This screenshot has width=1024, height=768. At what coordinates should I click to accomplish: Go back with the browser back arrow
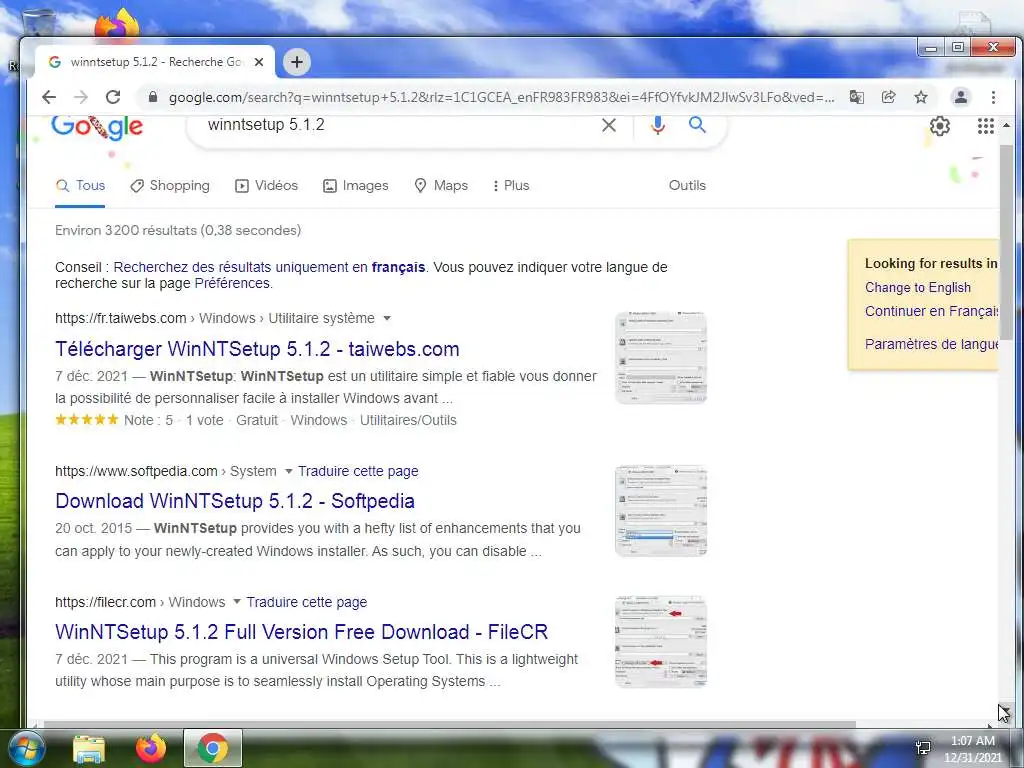point(49,97)
